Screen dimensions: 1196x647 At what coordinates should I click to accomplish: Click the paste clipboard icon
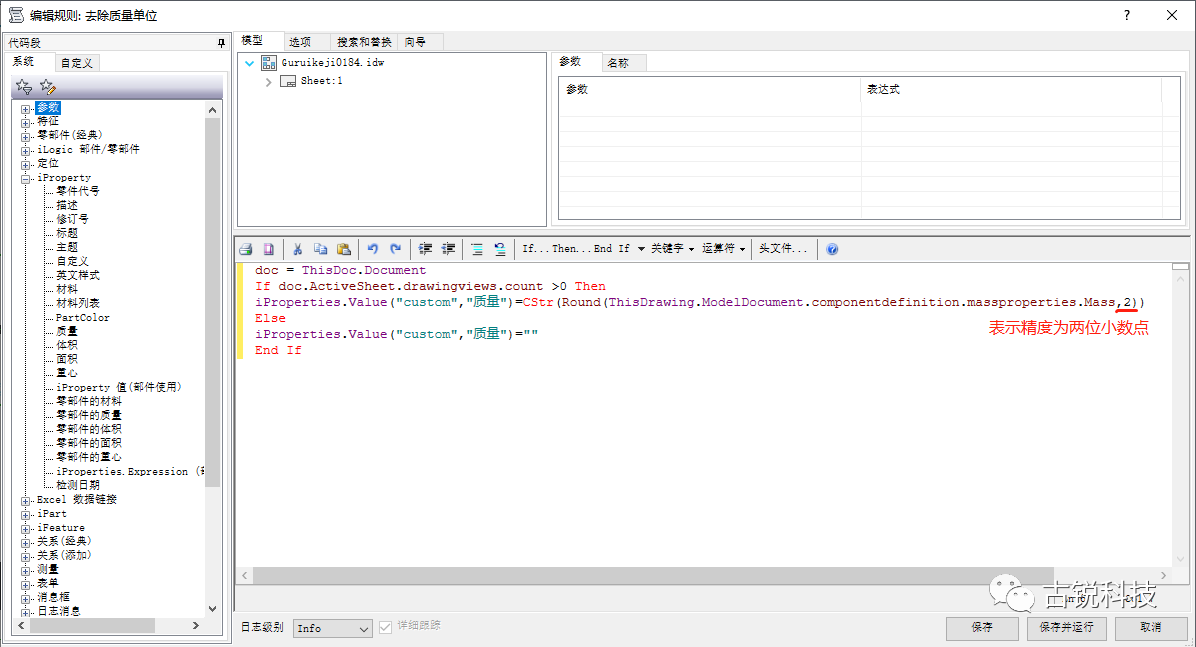pyautogui.click(x=344, y=249)
